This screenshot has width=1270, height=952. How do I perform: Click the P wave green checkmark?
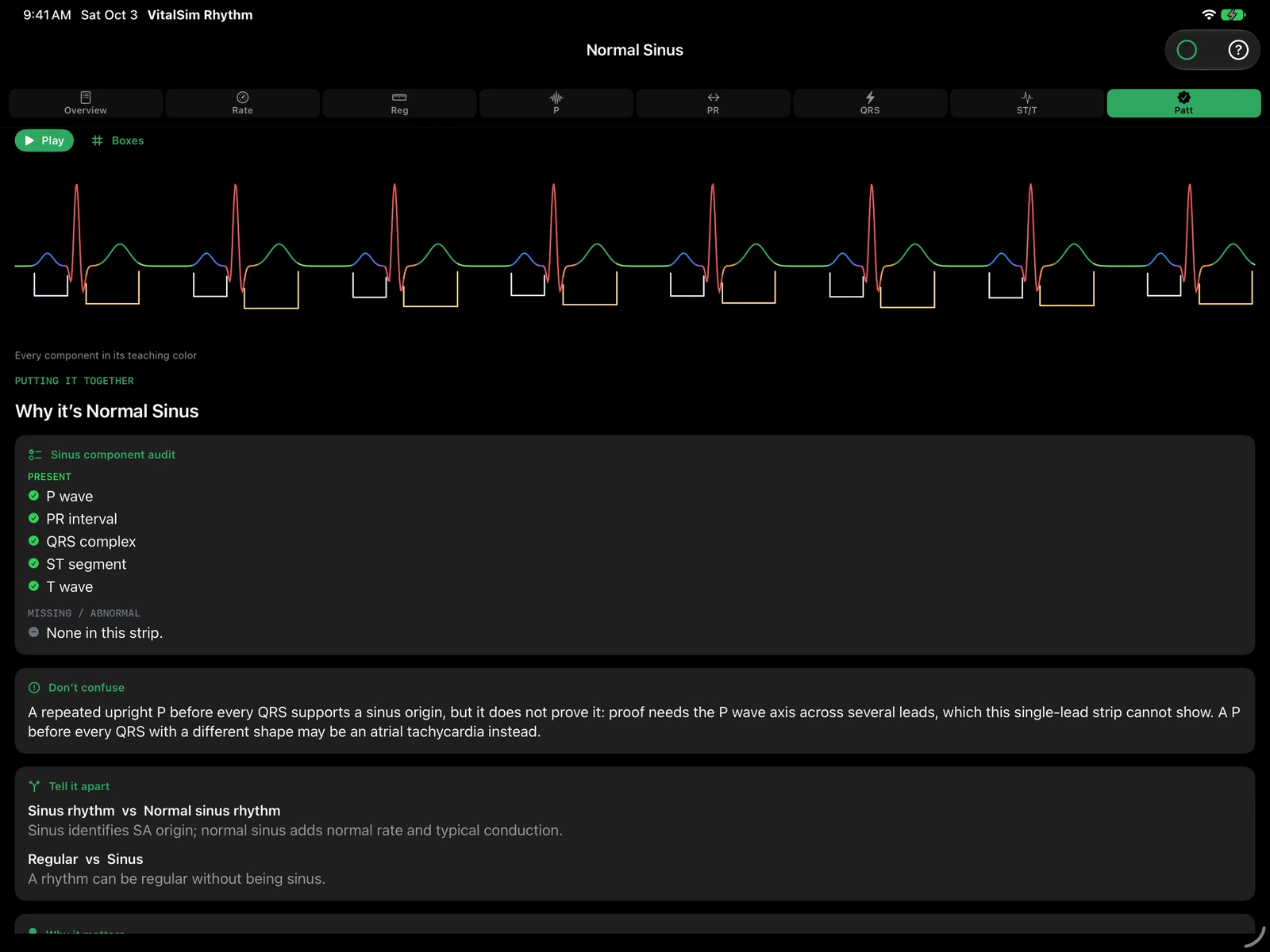(x=33, y=496)
